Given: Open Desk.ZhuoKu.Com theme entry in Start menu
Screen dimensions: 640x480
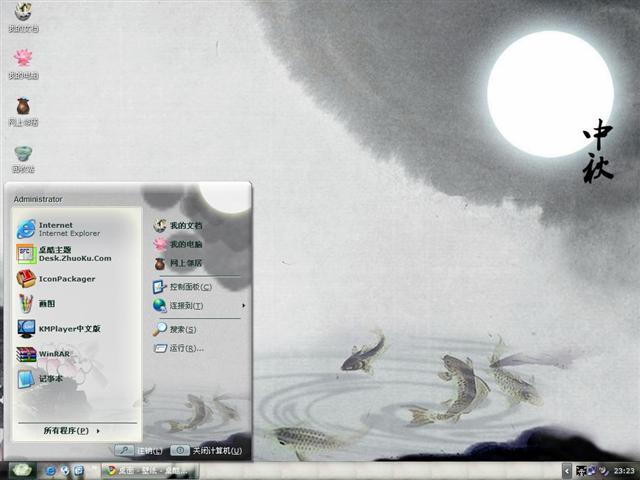Looking at the screenshot, I should pyautogui.click(x=77, y=254).
